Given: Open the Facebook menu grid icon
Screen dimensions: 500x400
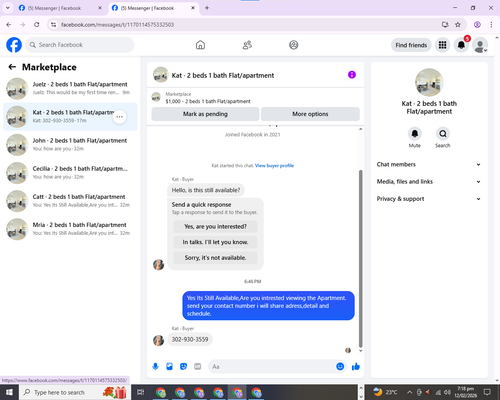Looking at the screenshot, I should pos(442,45).
